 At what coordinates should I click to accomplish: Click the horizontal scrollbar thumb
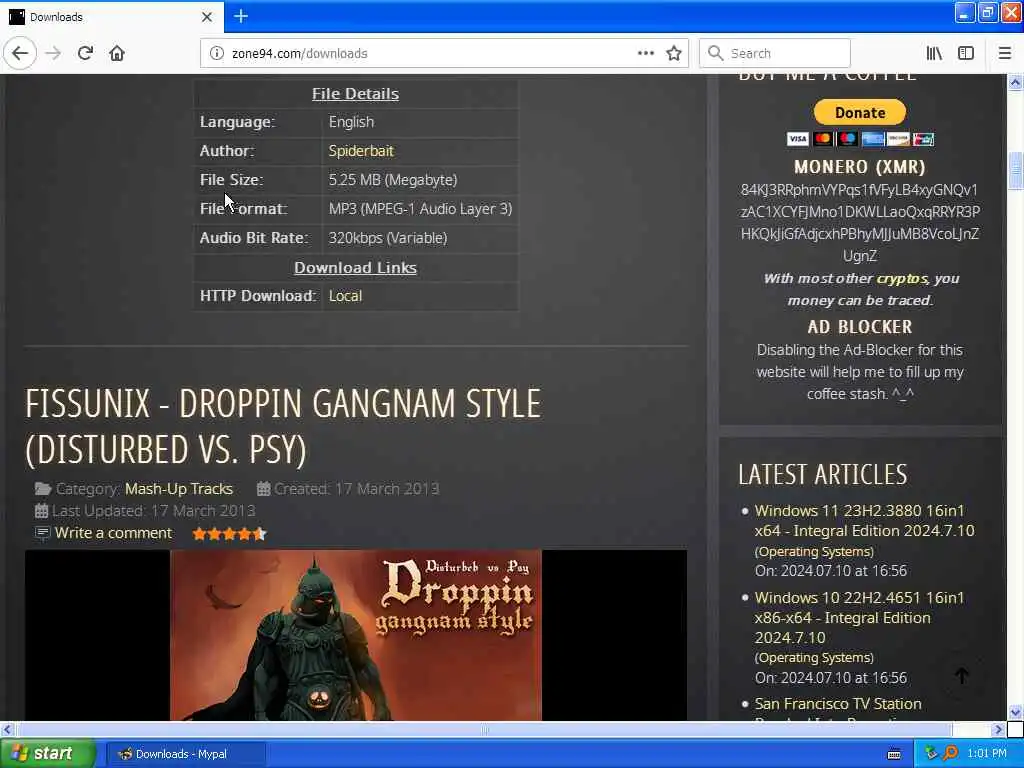click(x=484, y=729)
